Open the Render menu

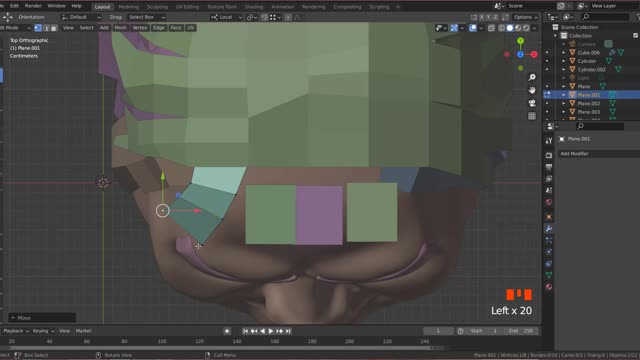(33, 6)
